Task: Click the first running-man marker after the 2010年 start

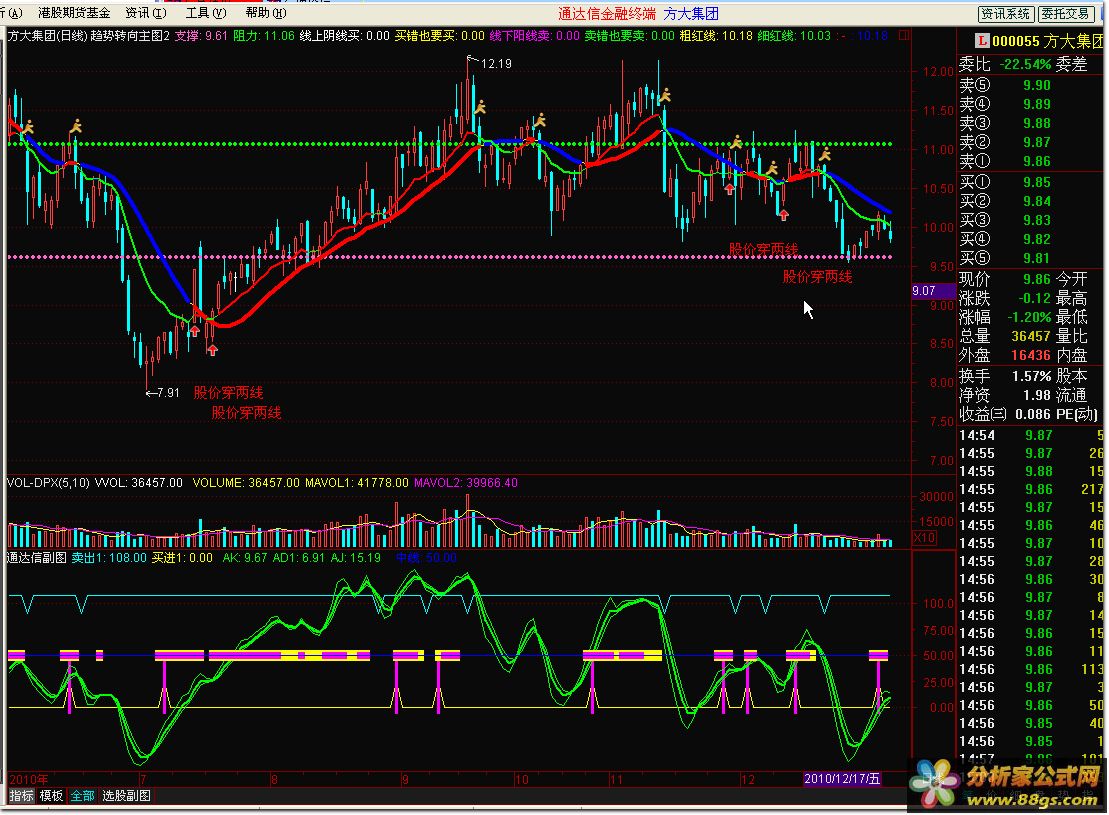Action: (x=28, y=127)
